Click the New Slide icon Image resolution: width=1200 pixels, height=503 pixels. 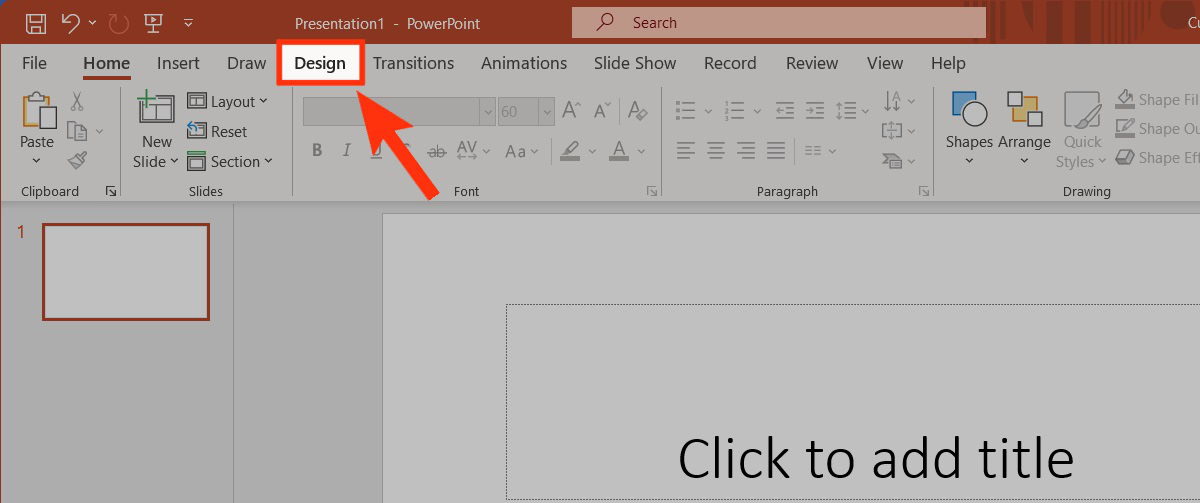(x=157, y=109)
